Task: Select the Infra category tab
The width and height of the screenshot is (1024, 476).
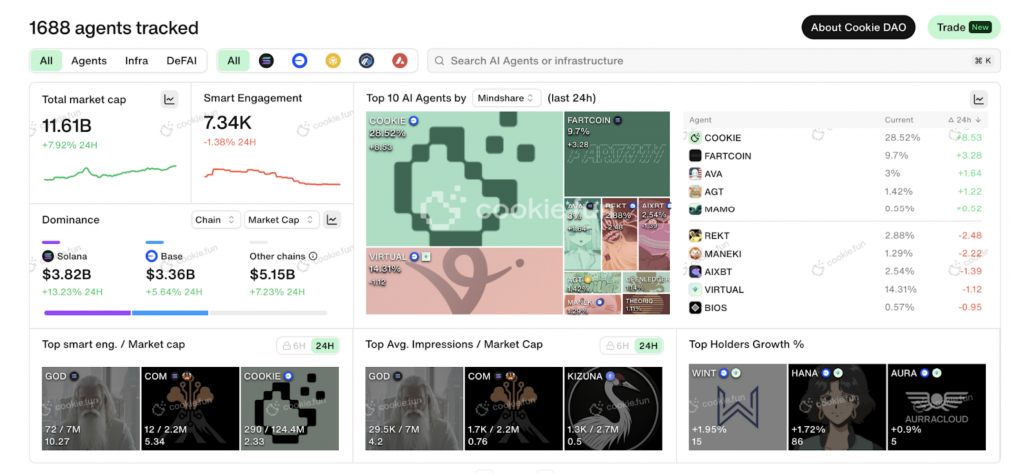Action: pyautogui.click(x=136, y=61)
